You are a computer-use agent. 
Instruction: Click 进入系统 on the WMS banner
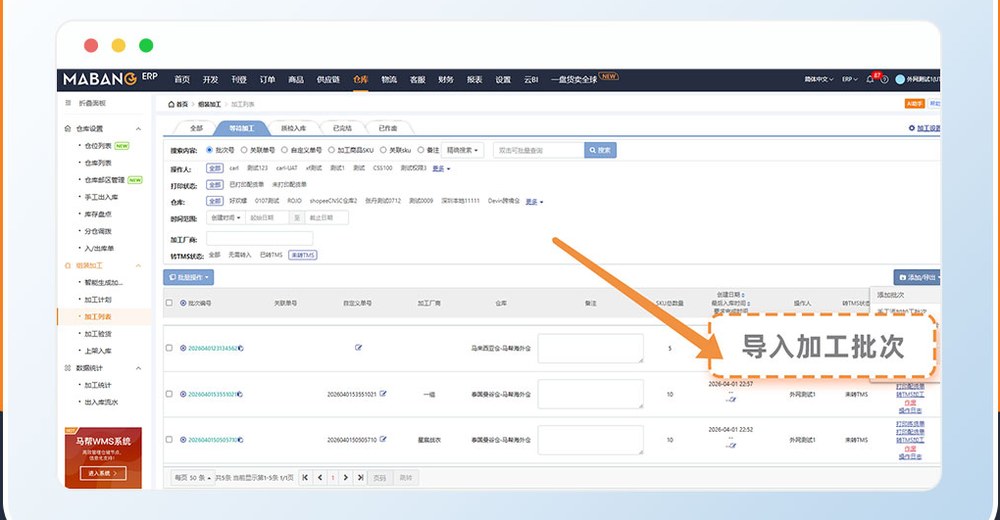pos(103,473)
